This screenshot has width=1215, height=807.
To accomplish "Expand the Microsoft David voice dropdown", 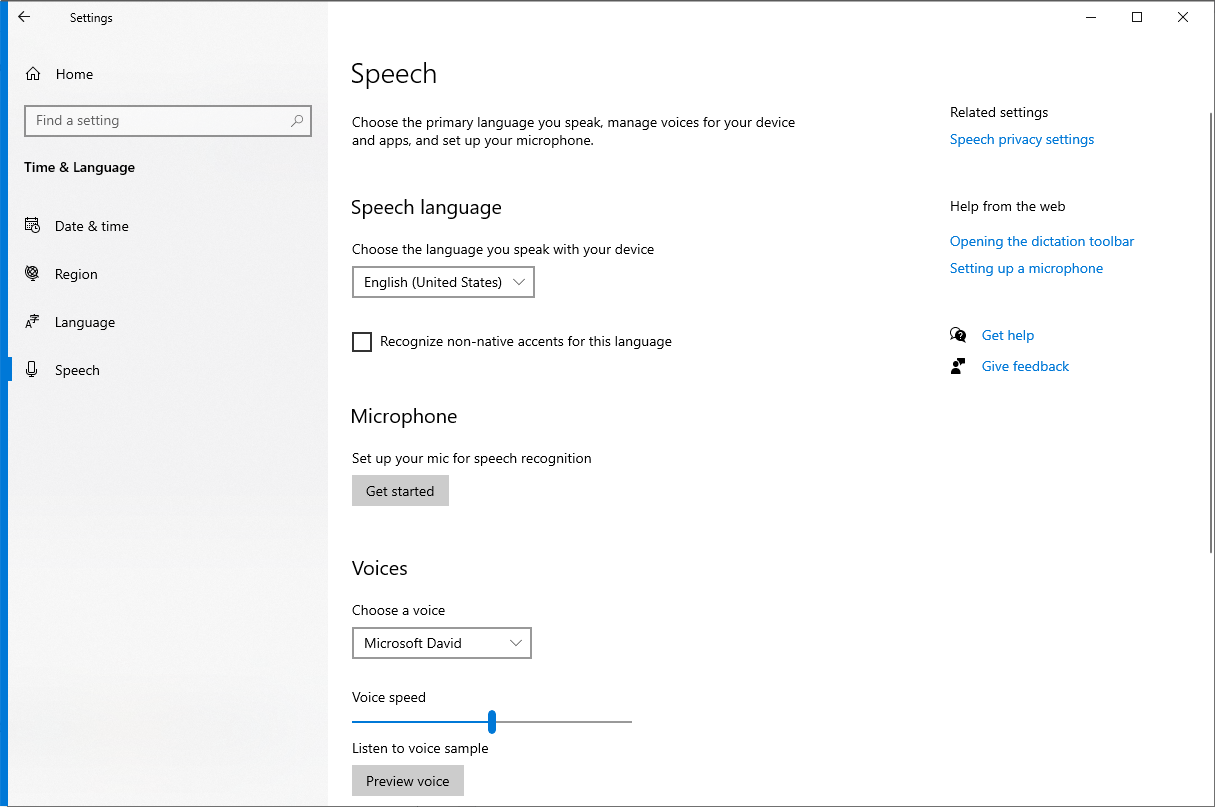I will (441, 643).
